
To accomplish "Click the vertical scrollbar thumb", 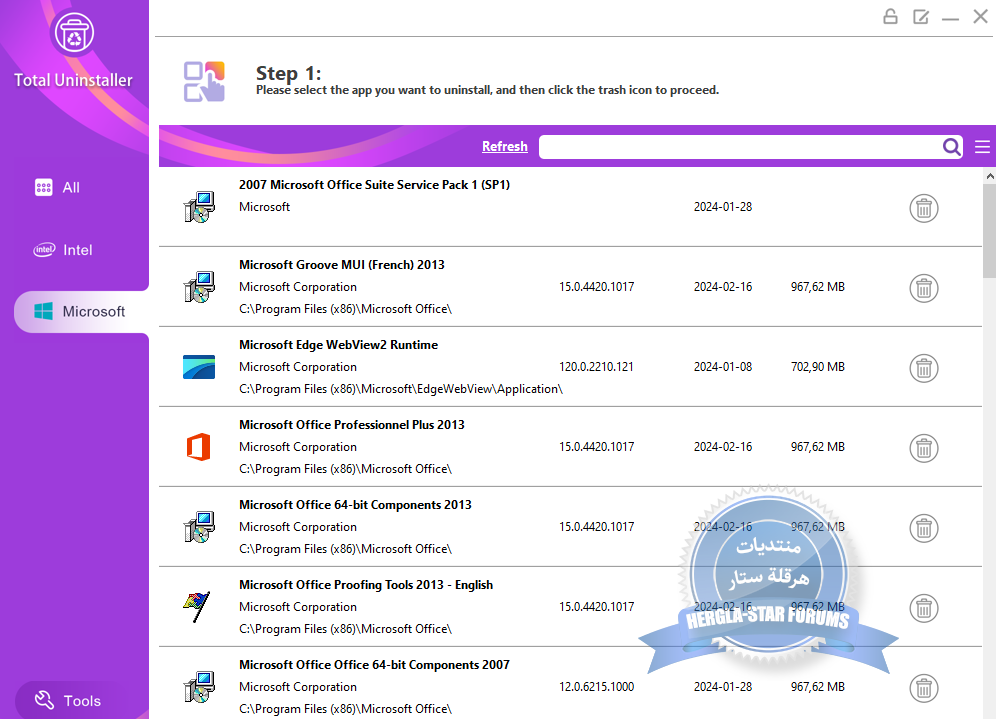I will point(989,231).
